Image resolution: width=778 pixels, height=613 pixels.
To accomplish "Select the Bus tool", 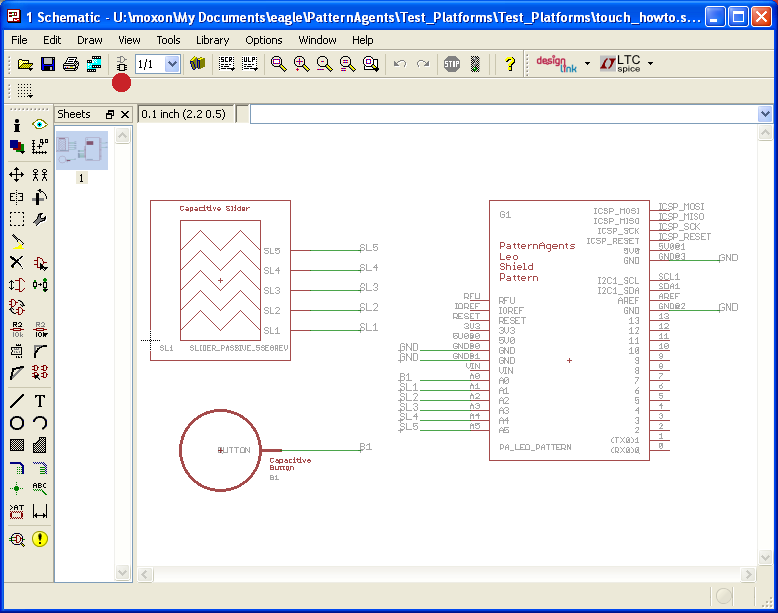I will [17, 467].
